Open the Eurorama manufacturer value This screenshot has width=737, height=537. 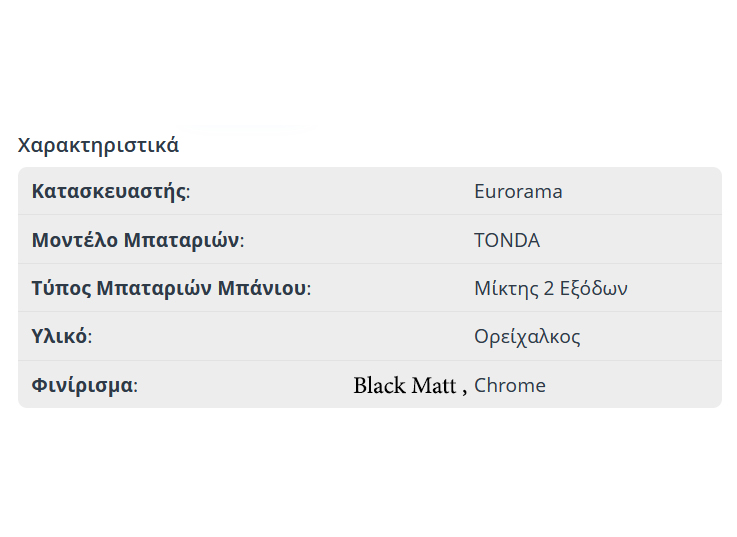click(x=518, y=191)
